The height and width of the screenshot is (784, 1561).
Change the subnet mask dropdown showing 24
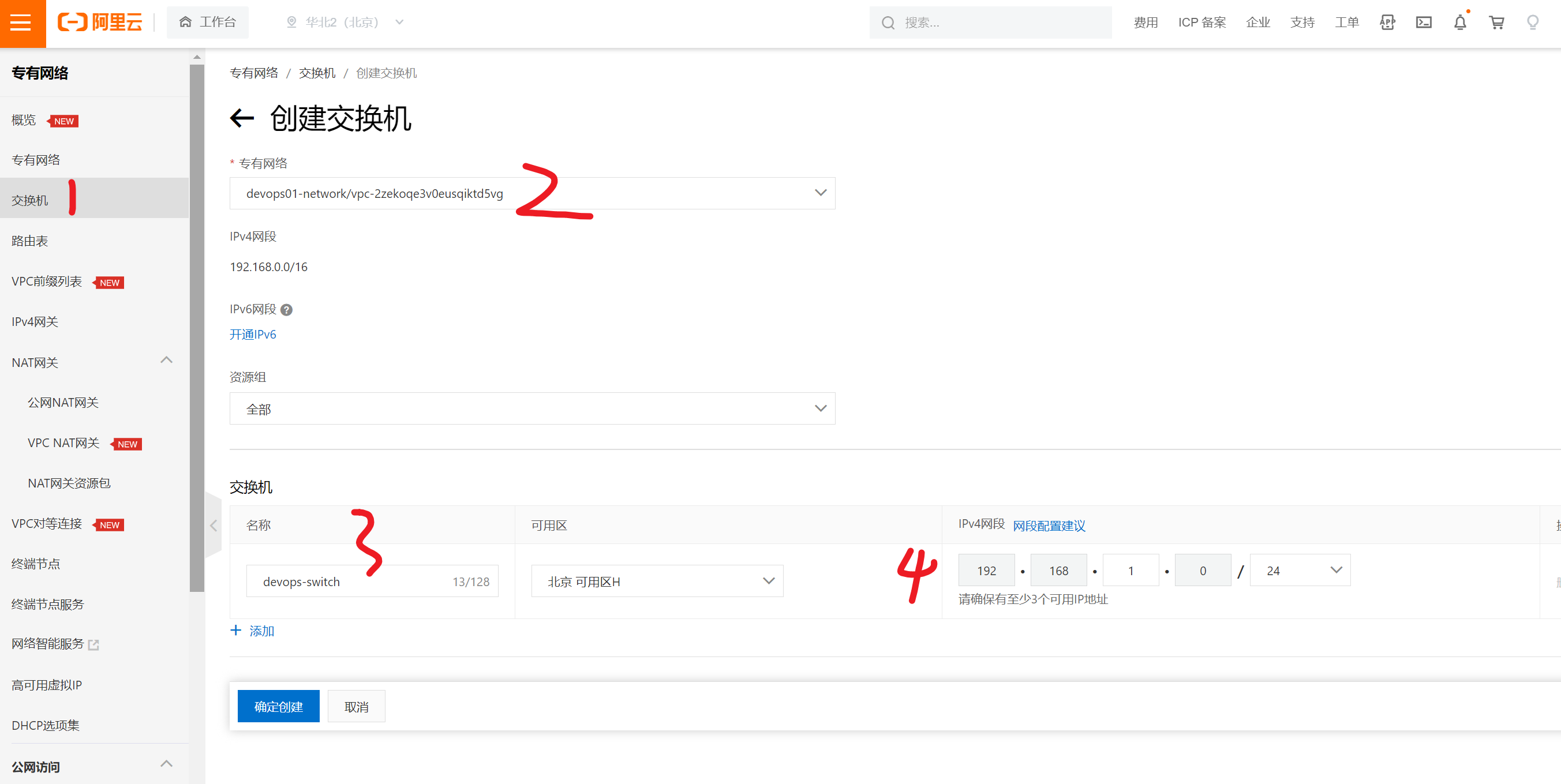[1300, 570]
